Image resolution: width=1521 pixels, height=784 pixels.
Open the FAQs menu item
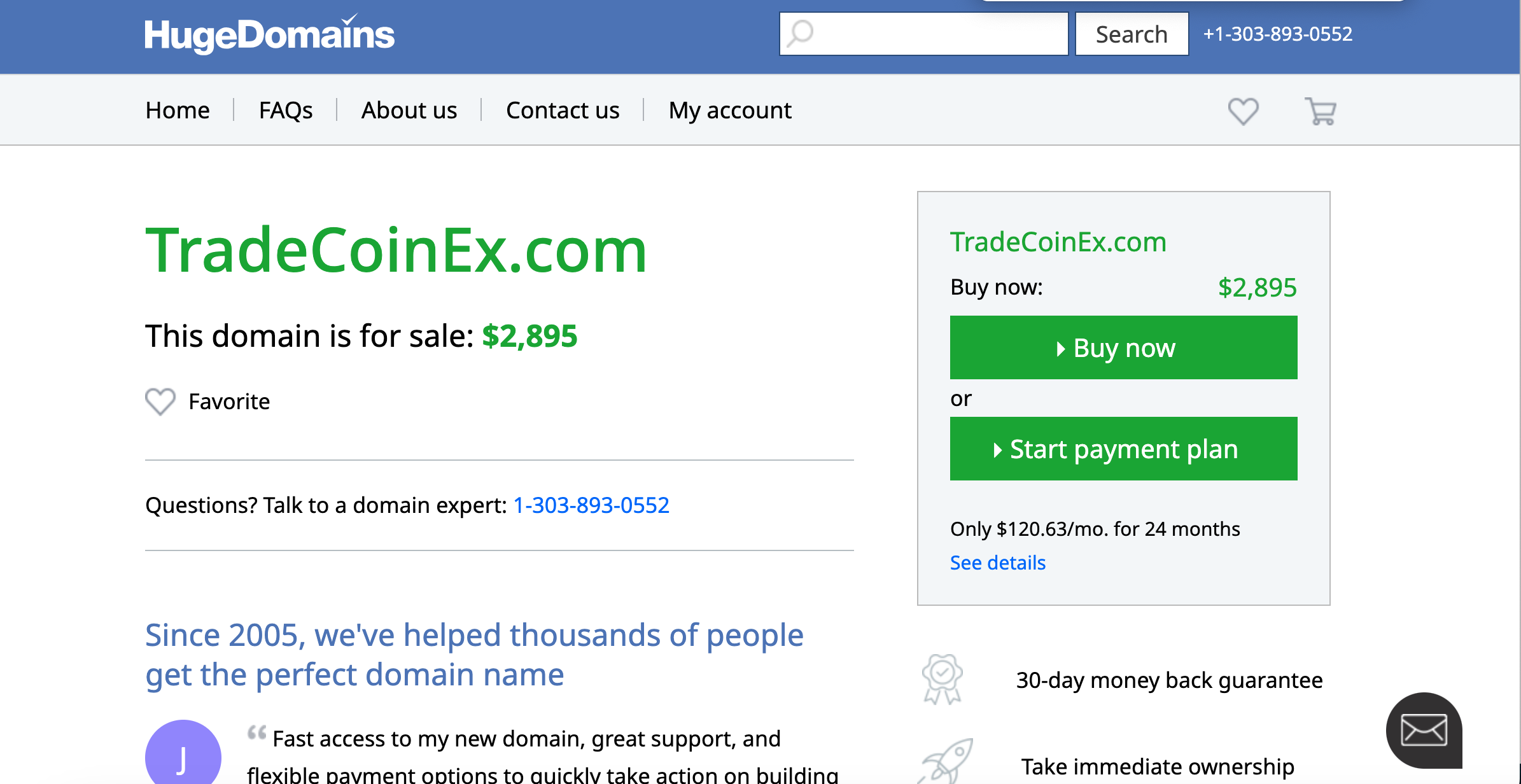click(286, 110)
